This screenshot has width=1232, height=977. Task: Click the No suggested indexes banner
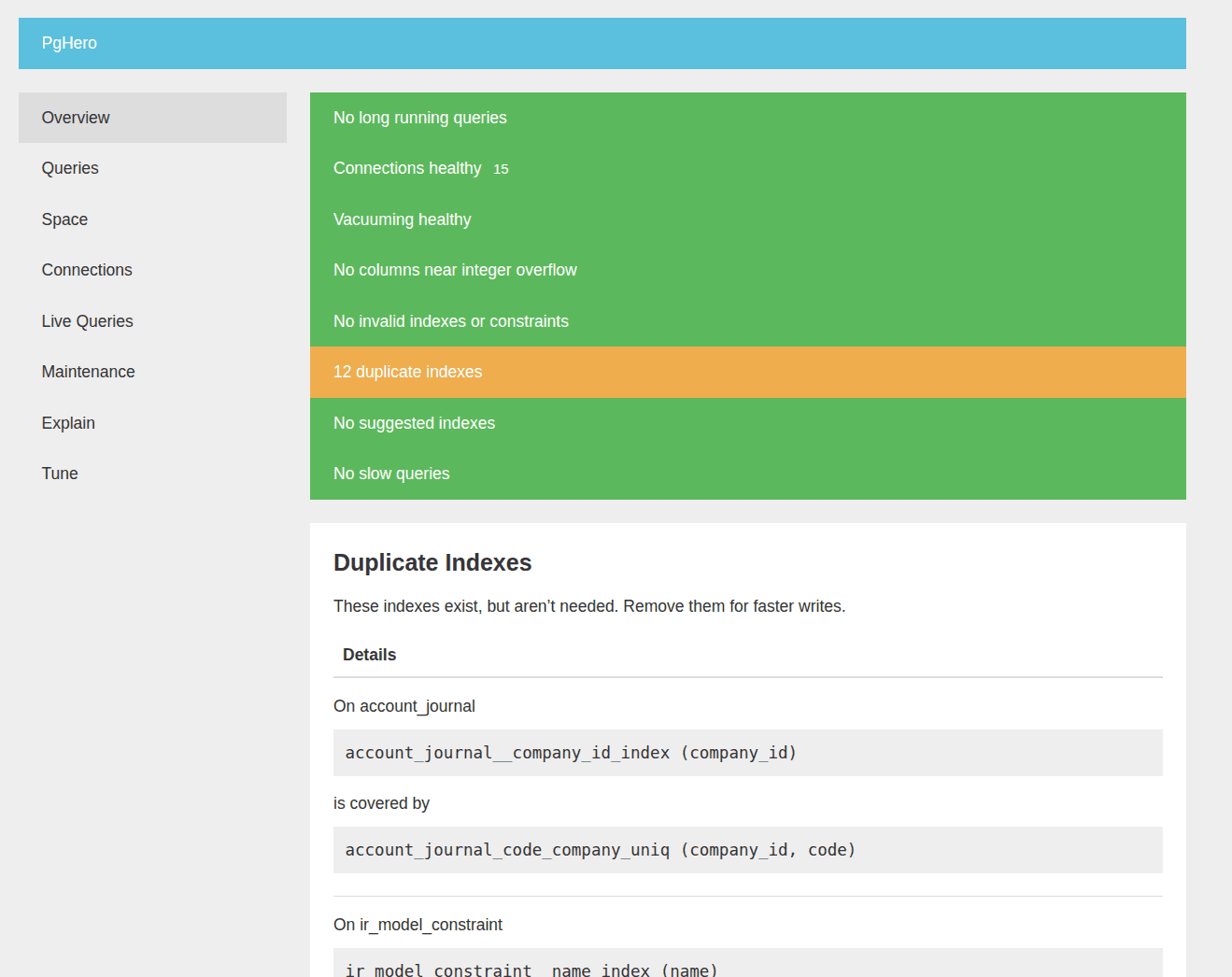414,423
